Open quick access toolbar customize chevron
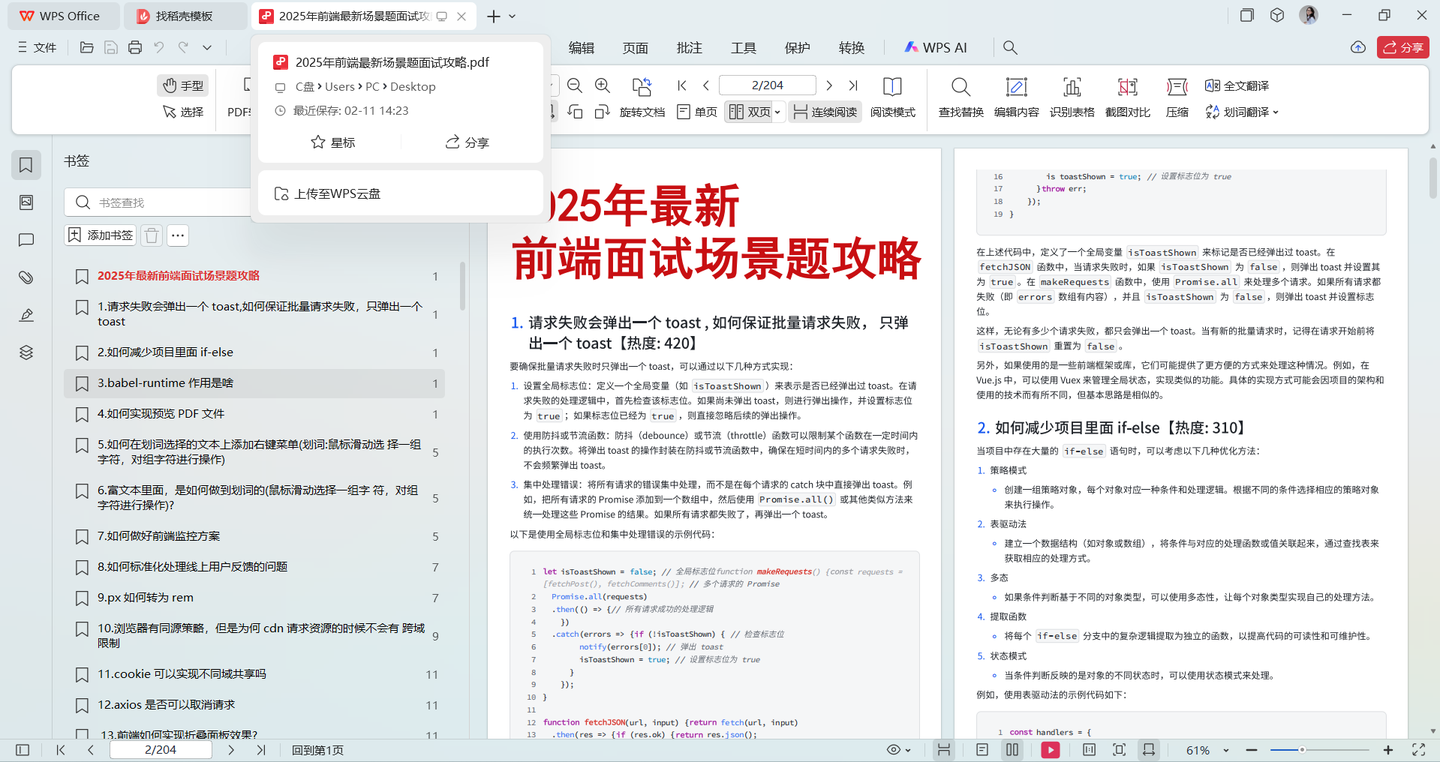This screenshot has width=1440, height=762. click(x=207, y=47)
